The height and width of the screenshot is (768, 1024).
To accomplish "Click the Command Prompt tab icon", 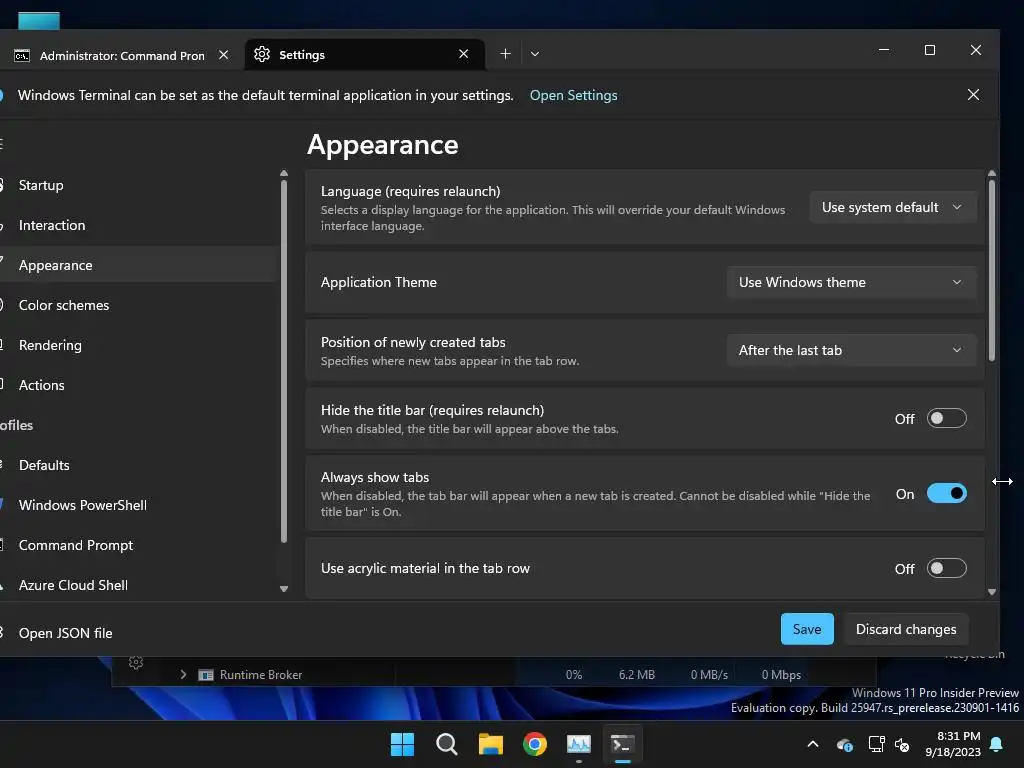I will (x=22, y=56).
